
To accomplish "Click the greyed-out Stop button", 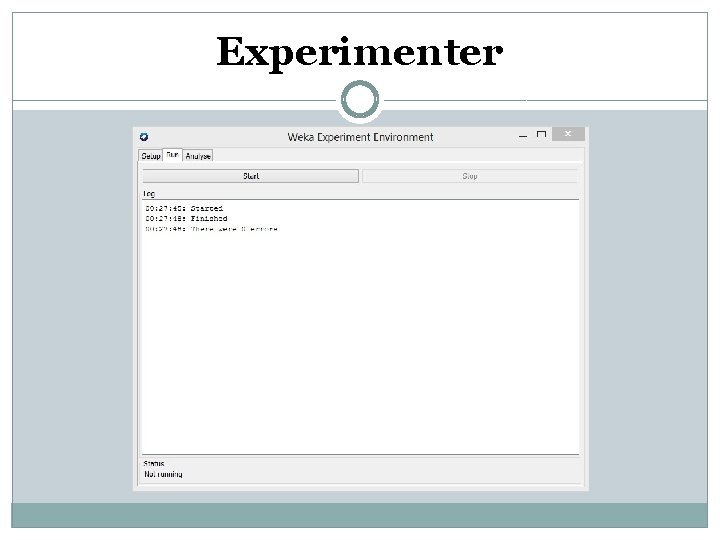I will 469,176.
